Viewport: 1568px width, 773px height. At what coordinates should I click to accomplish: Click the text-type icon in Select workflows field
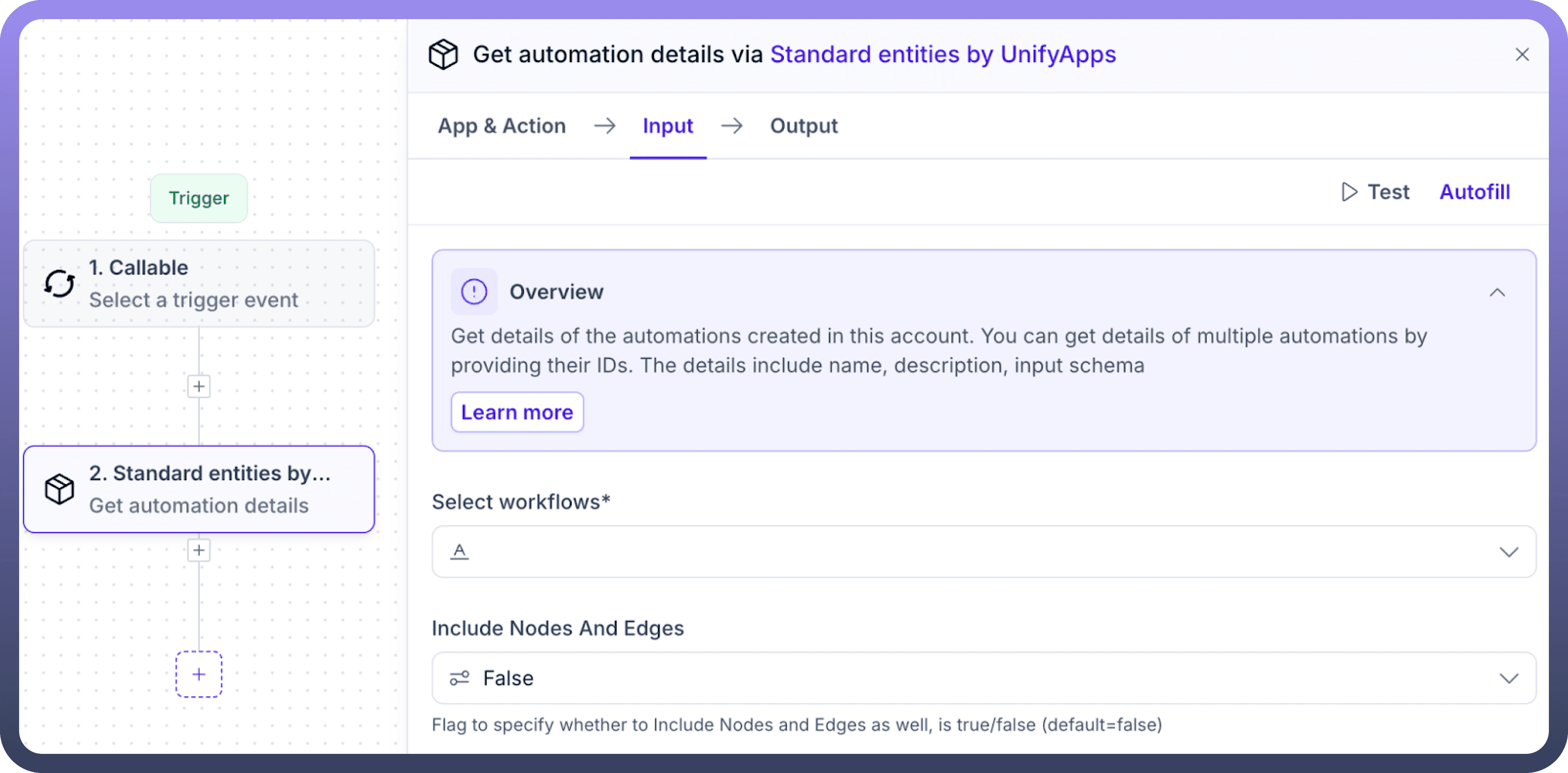tap(459, 552)
